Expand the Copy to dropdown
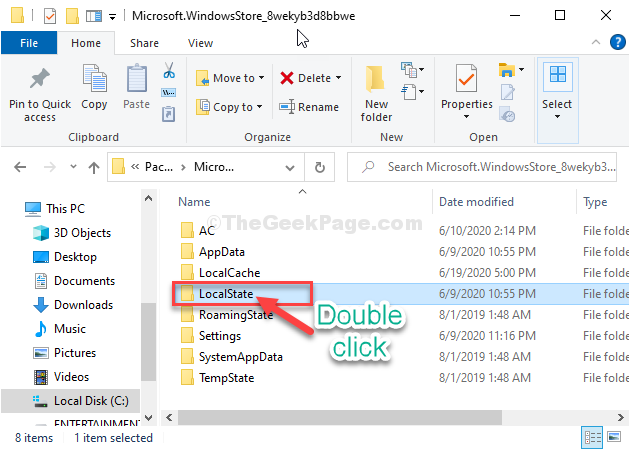Image resolution: width=630 pixels, height=450 pixels. click(259, 106)
